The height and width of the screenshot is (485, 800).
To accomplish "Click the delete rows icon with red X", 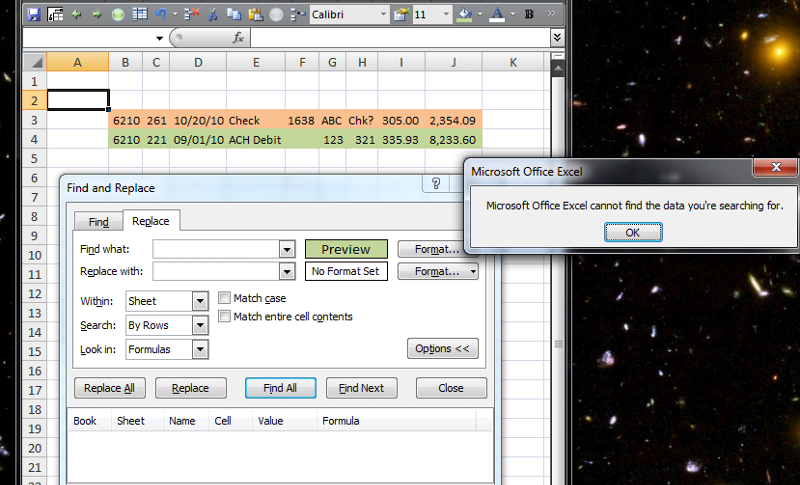I will 191,14.
